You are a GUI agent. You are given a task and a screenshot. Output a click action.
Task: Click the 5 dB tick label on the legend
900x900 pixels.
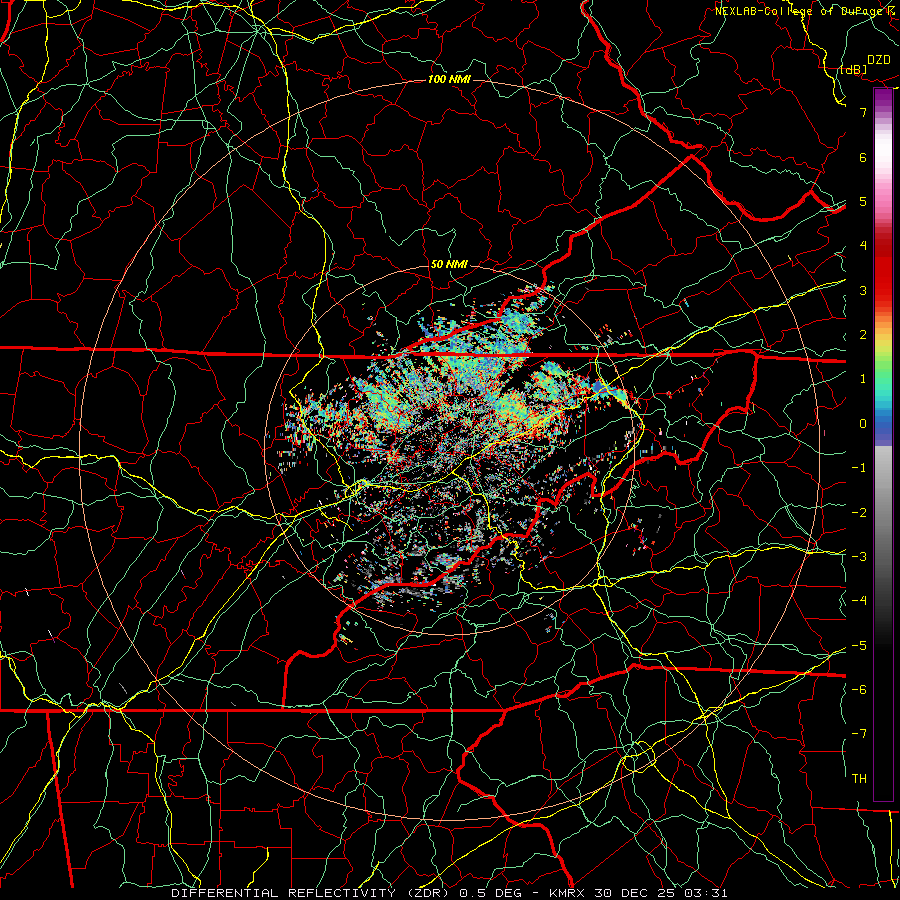[863, 201]
